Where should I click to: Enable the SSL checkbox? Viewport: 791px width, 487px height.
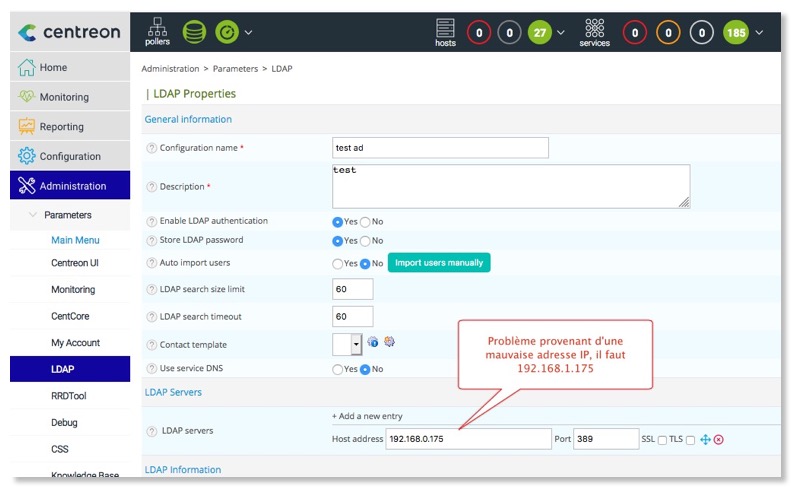click(662, 440)
